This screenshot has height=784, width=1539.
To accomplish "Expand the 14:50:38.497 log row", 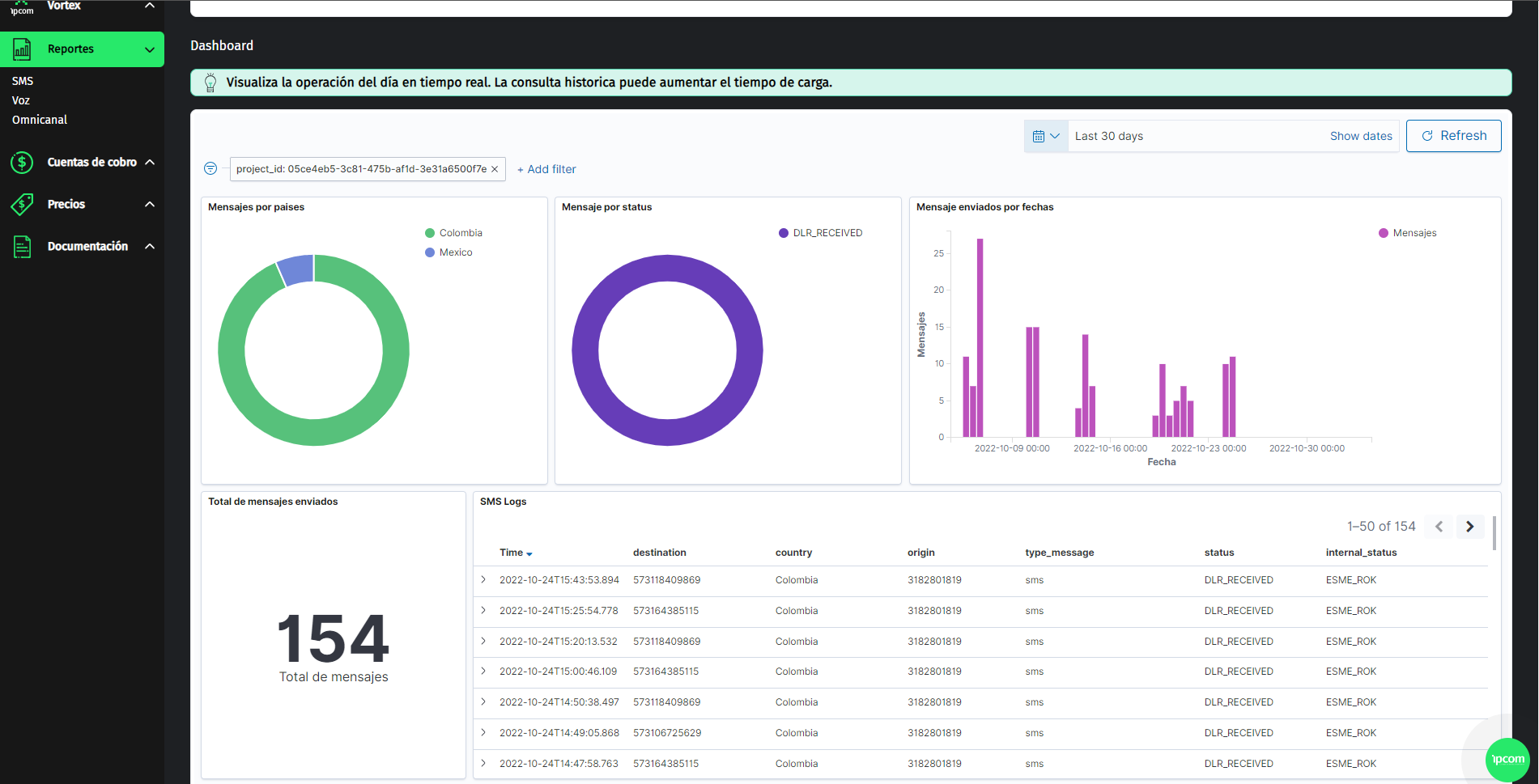I will (x=483, y=701).
